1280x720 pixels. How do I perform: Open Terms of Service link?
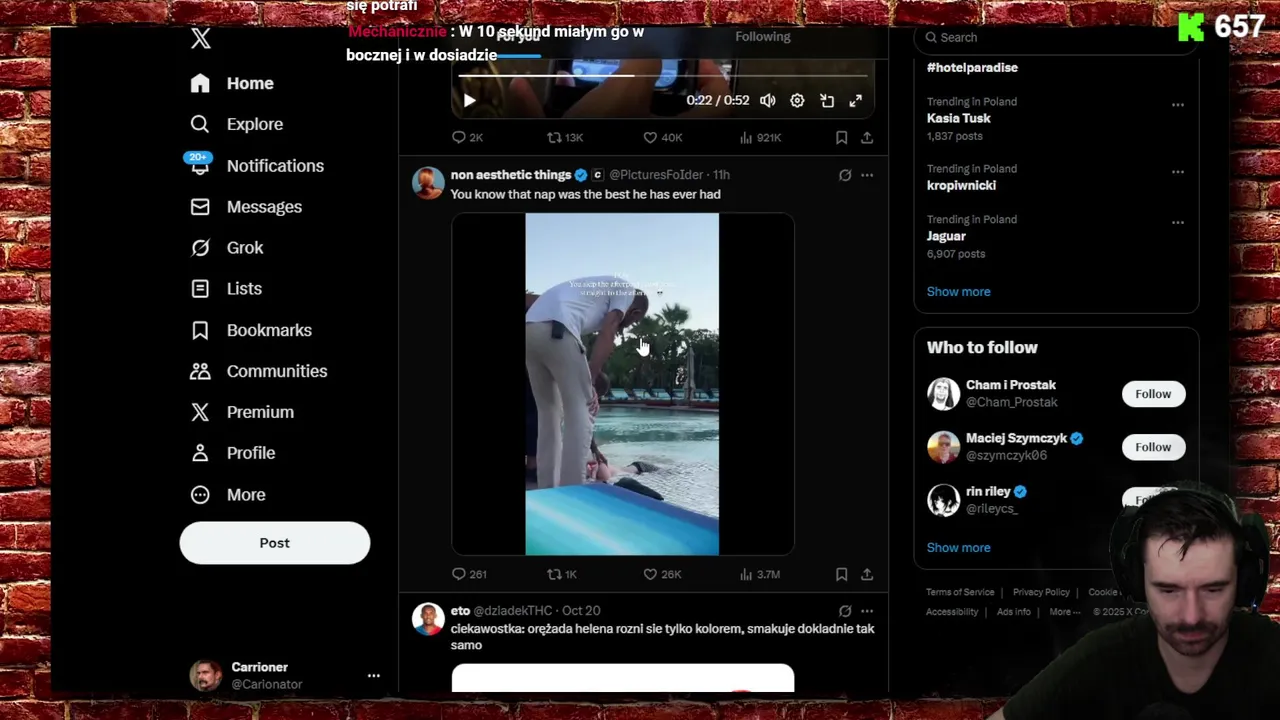click(960, 592)
